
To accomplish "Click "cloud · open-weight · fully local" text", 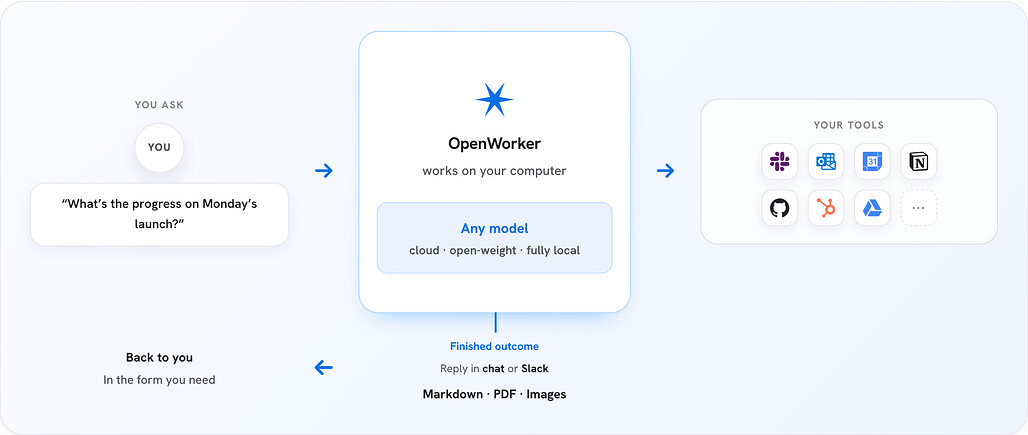I will click(x=494, y=250).
